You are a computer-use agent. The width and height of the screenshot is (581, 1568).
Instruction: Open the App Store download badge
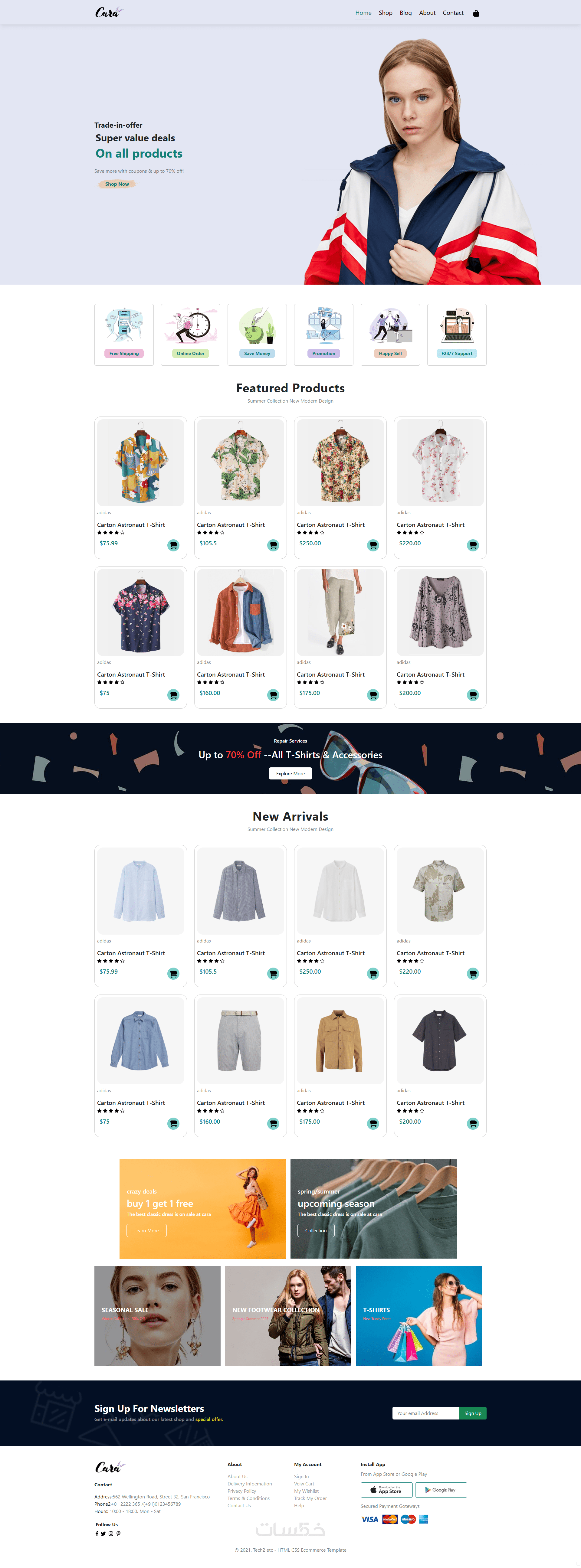click(x=387, y=1489)
